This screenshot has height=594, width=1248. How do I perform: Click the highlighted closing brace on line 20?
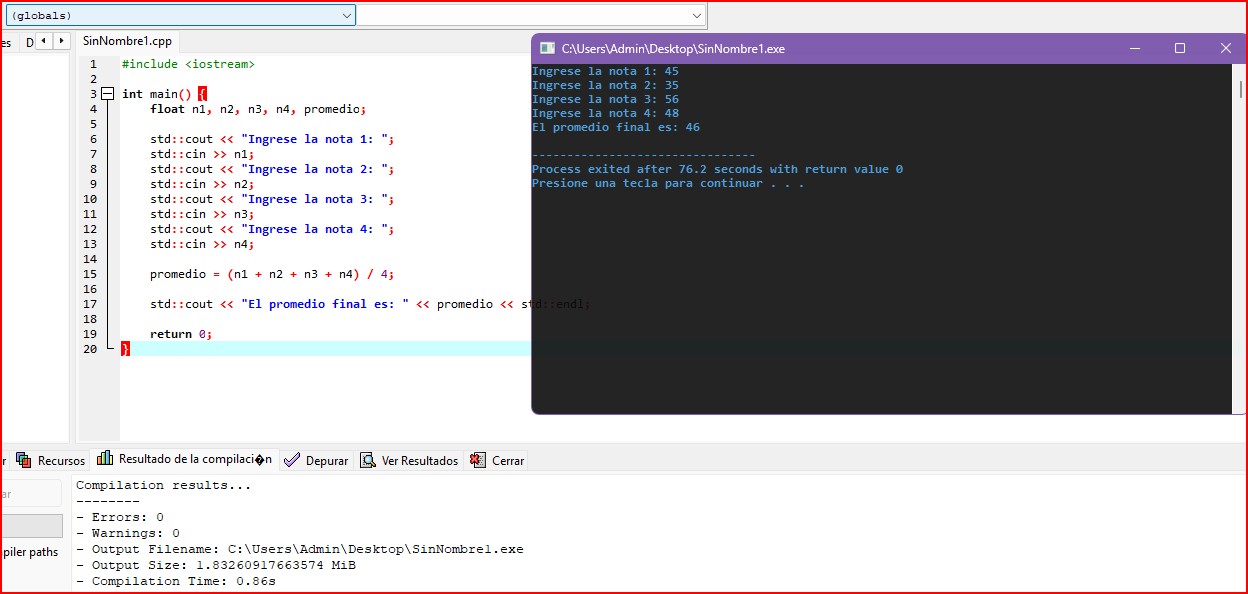coord(125,349)
